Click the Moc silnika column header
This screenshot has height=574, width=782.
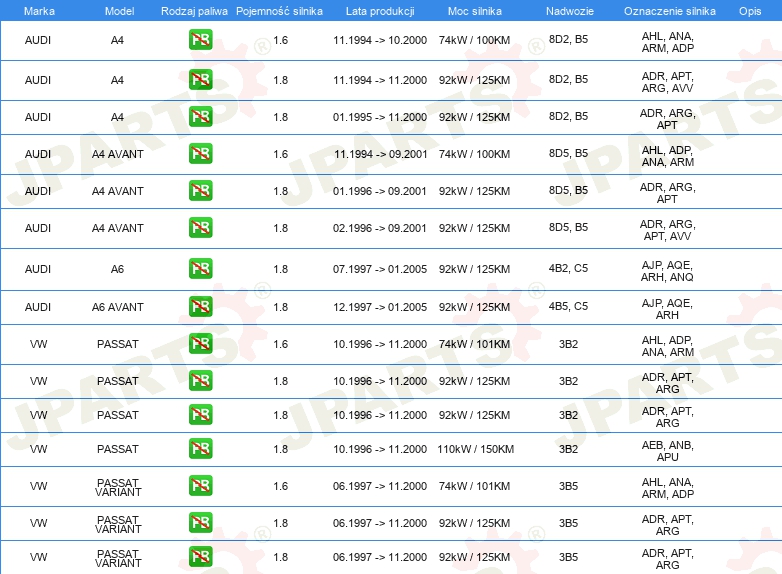click(475, 11)
